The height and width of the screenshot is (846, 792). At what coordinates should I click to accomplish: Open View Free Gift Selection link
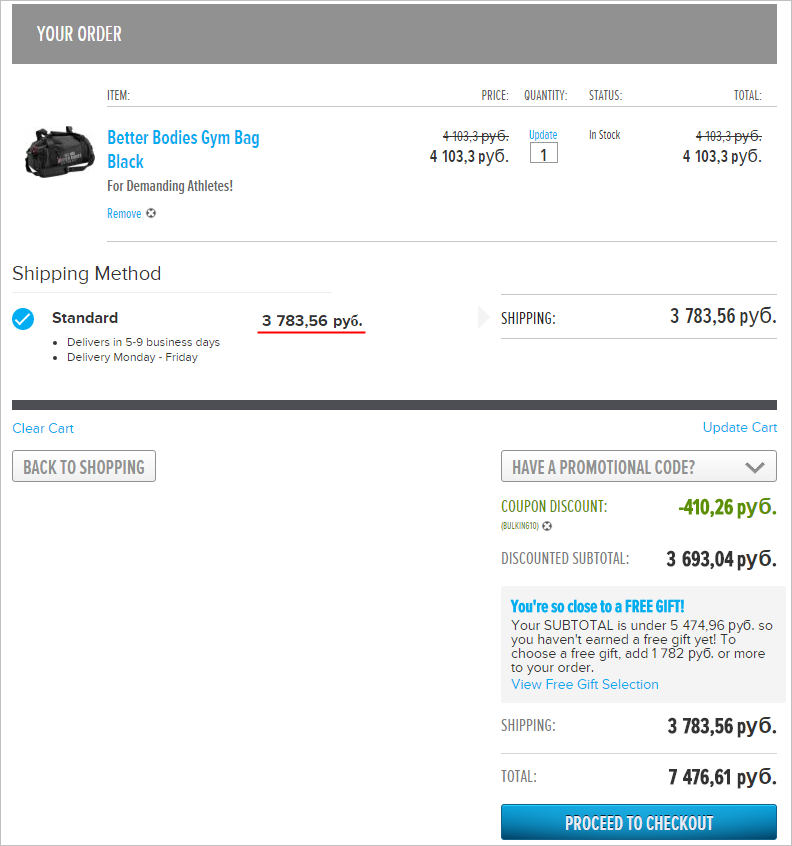tap(585, 684)
